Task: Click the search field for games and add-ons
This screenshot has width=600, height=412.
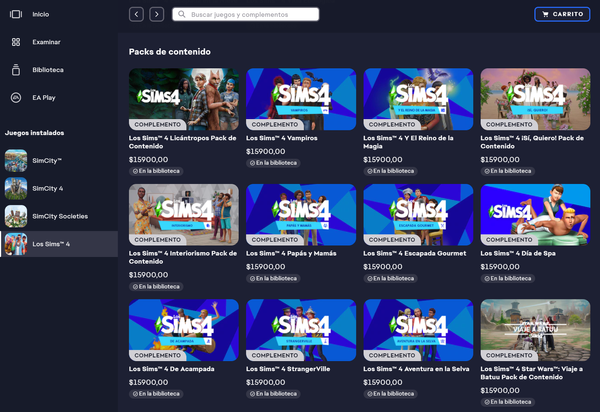Action: pyautogui.click(x=246, y=15)
